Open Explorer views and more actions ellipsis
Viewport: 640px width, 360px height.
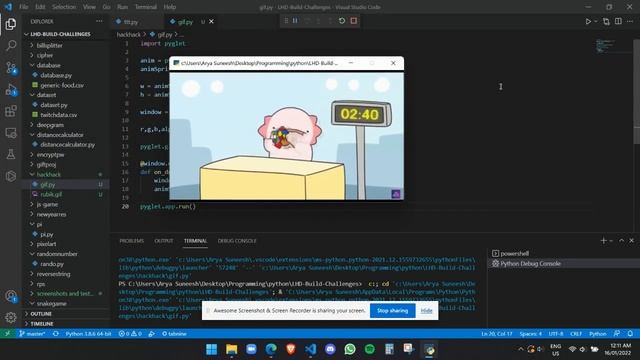tap(99, 21)
